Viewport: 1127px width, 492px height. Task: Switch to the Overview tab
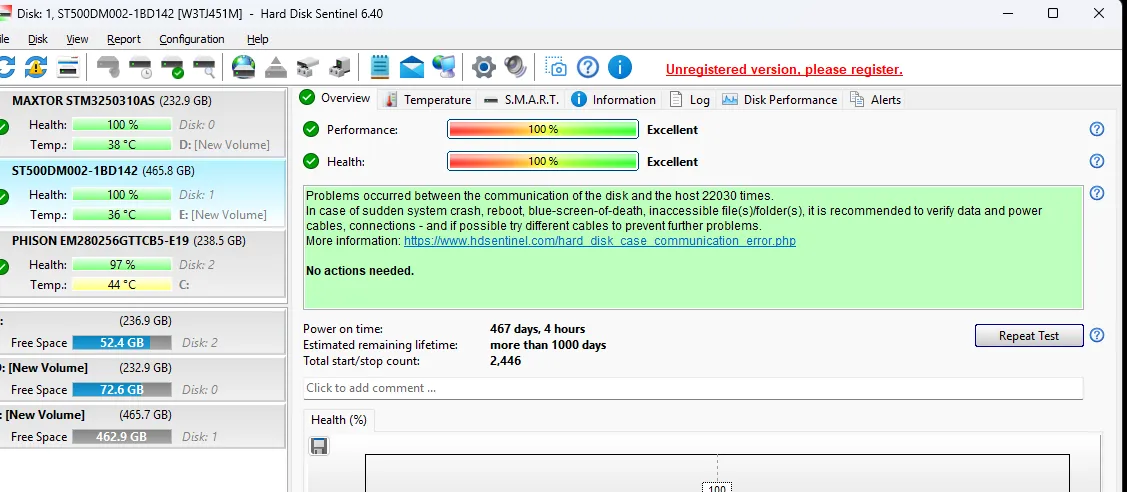336,98
